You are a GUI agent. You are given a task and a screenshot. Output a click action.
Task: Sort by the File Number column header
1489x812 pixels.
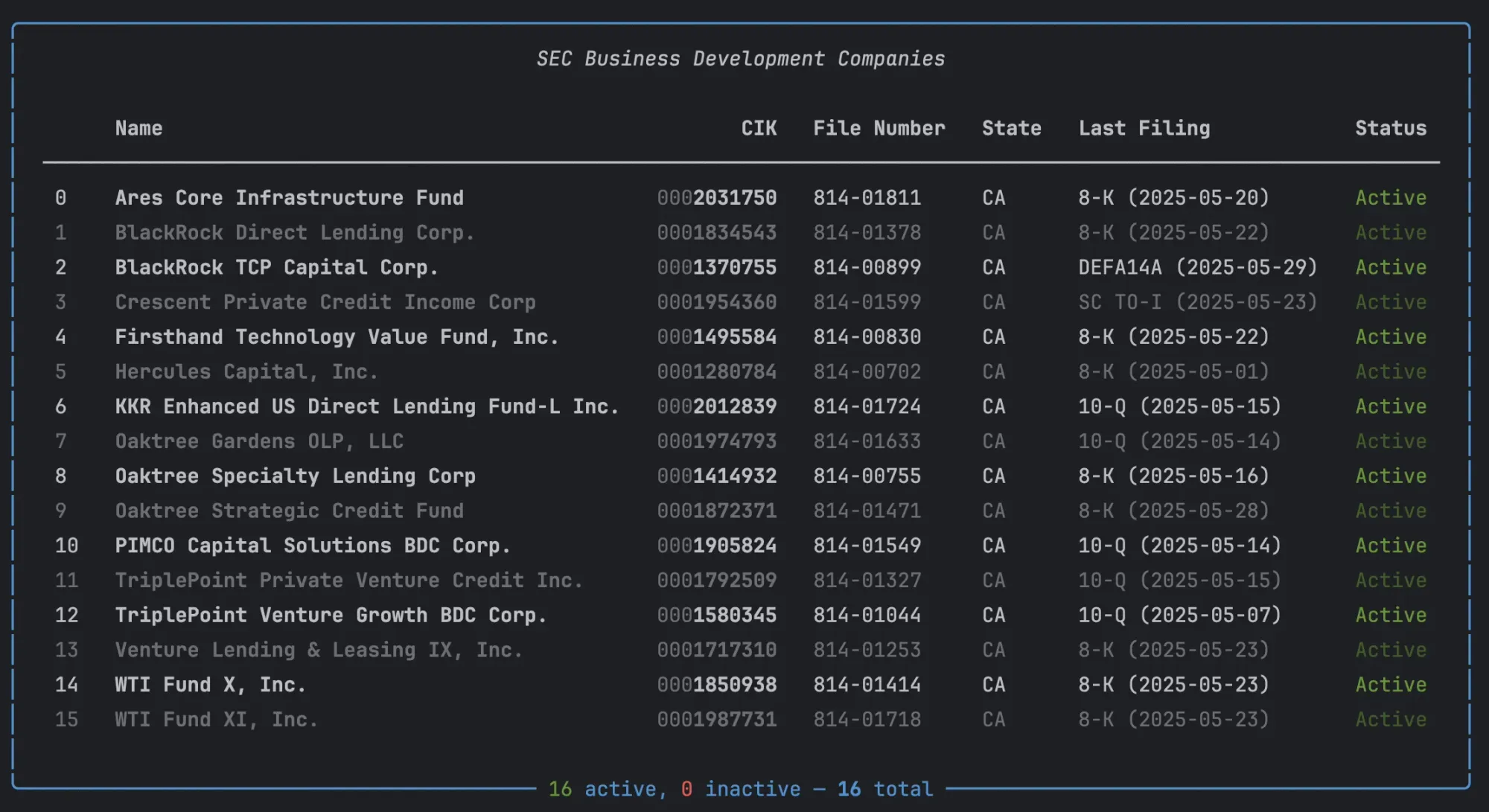point(879,127)
